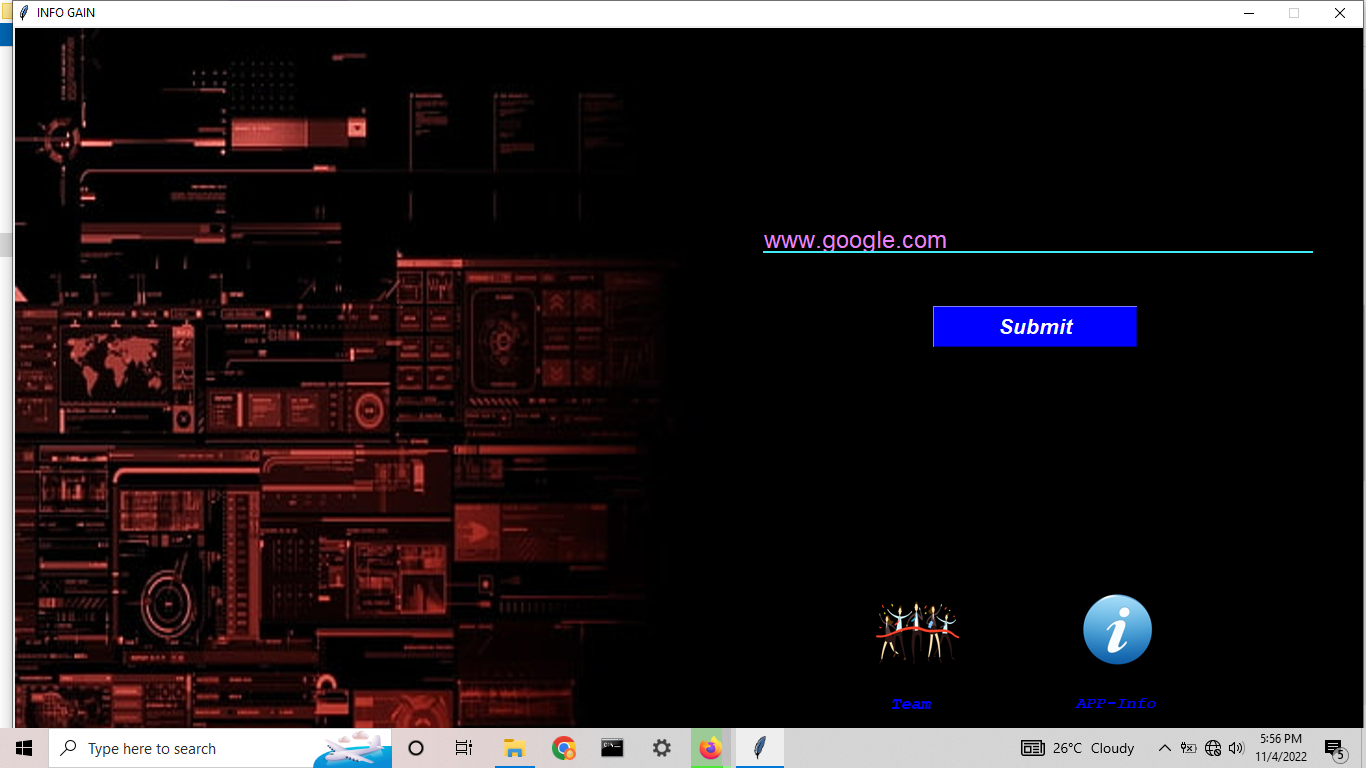Open the notification center icon
This screenshot has width=1366, height=768.
pos(1334,748)
